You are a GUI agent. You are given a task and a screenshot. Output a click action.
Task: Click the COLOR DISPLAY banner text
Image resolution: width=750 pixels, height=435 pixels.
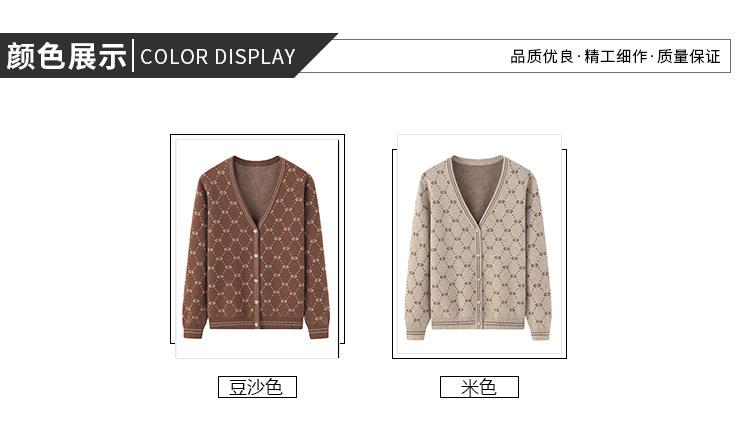218,57
